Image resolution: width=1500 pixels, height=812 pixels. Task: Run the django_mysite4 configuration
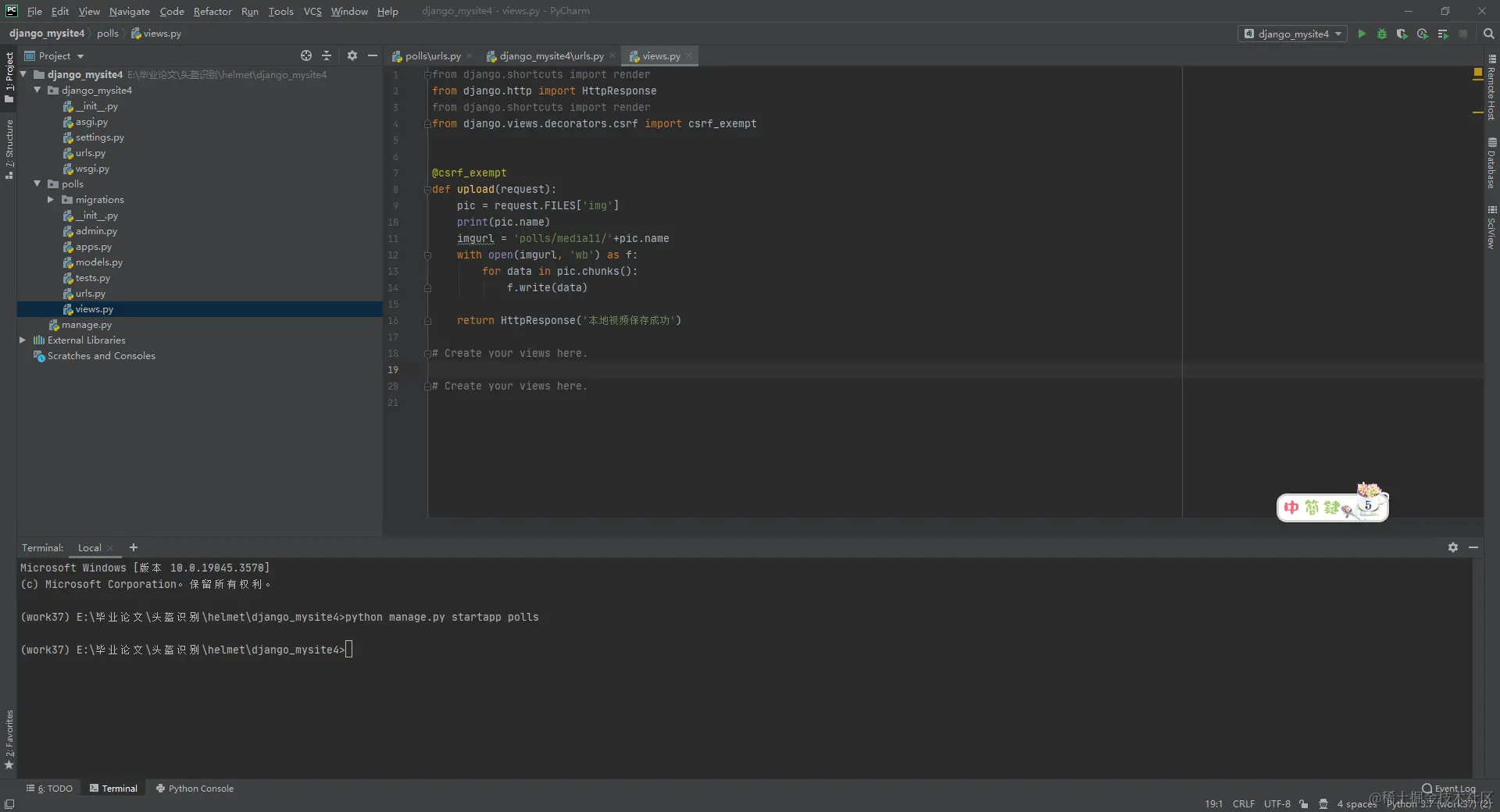pos(1362,34)
